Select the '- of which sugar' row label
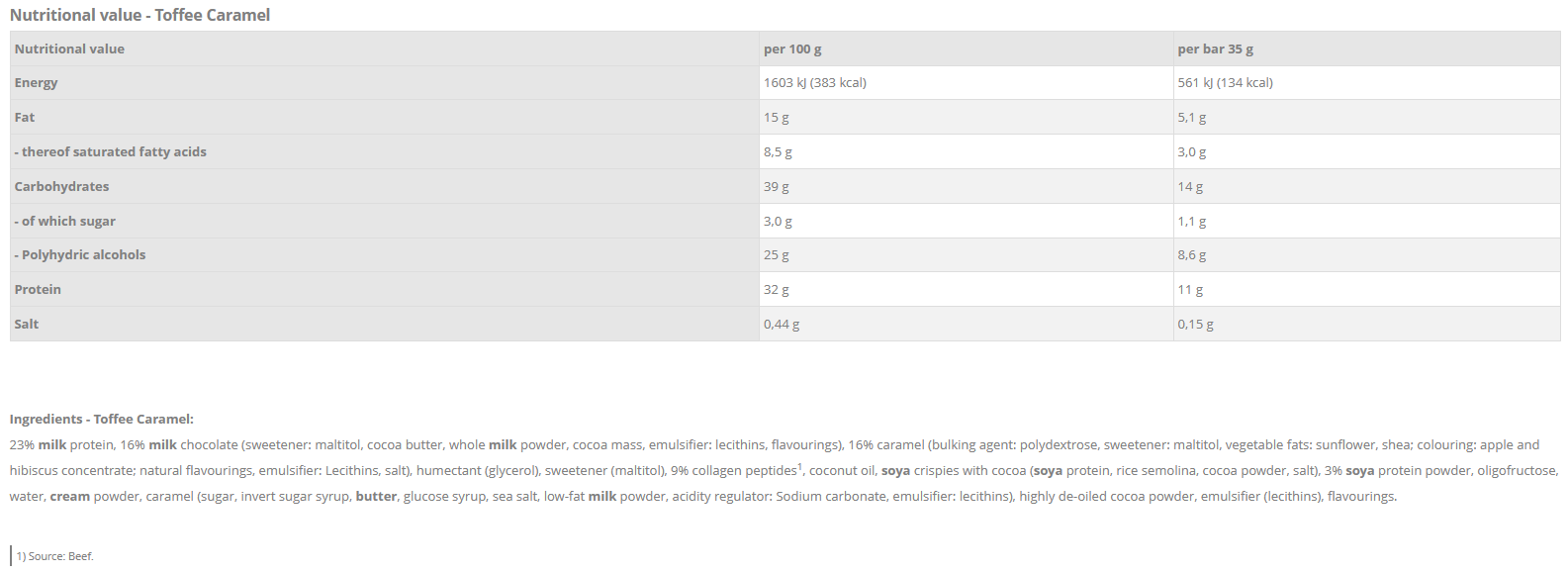The image size is (1568, 574). tap(65, 222)
